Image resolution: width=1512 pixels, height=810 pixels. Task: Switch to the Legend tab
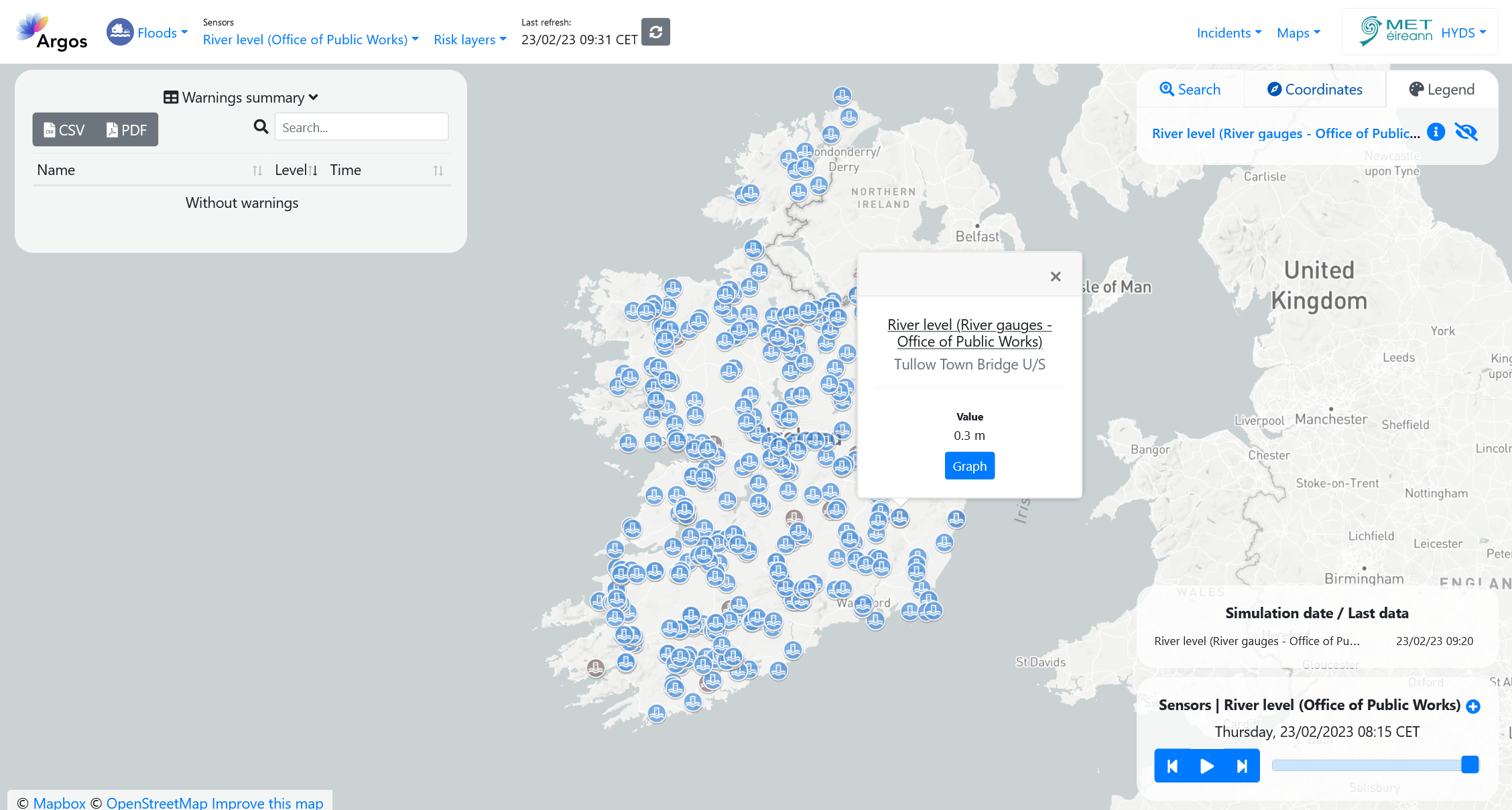(x=1442, y=89)
